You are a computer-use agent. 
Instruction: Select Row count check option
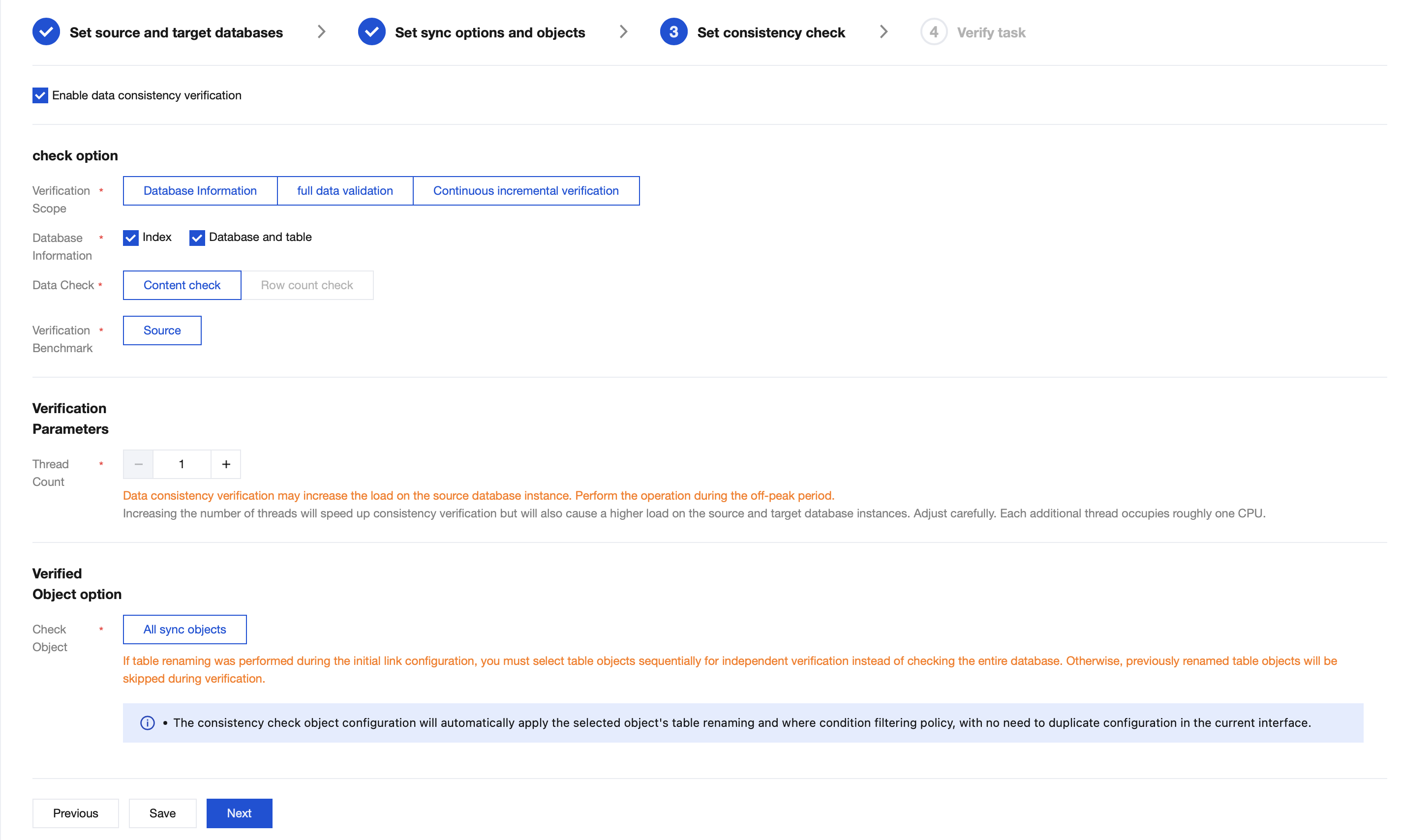tap(307, 285)
